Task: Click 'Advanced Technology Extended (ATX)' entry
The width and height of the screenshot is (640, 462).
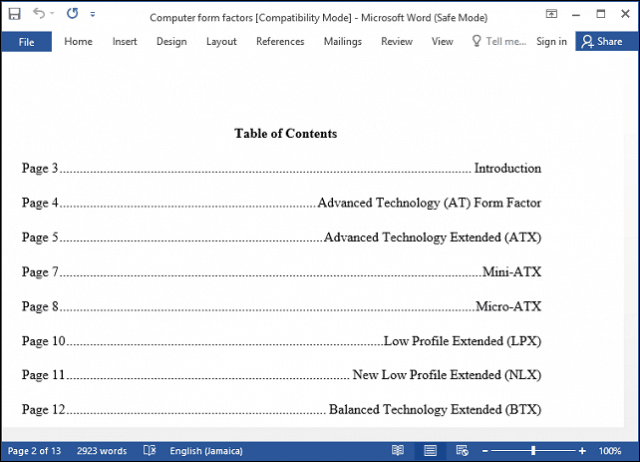Action: (x=433, y=238)
